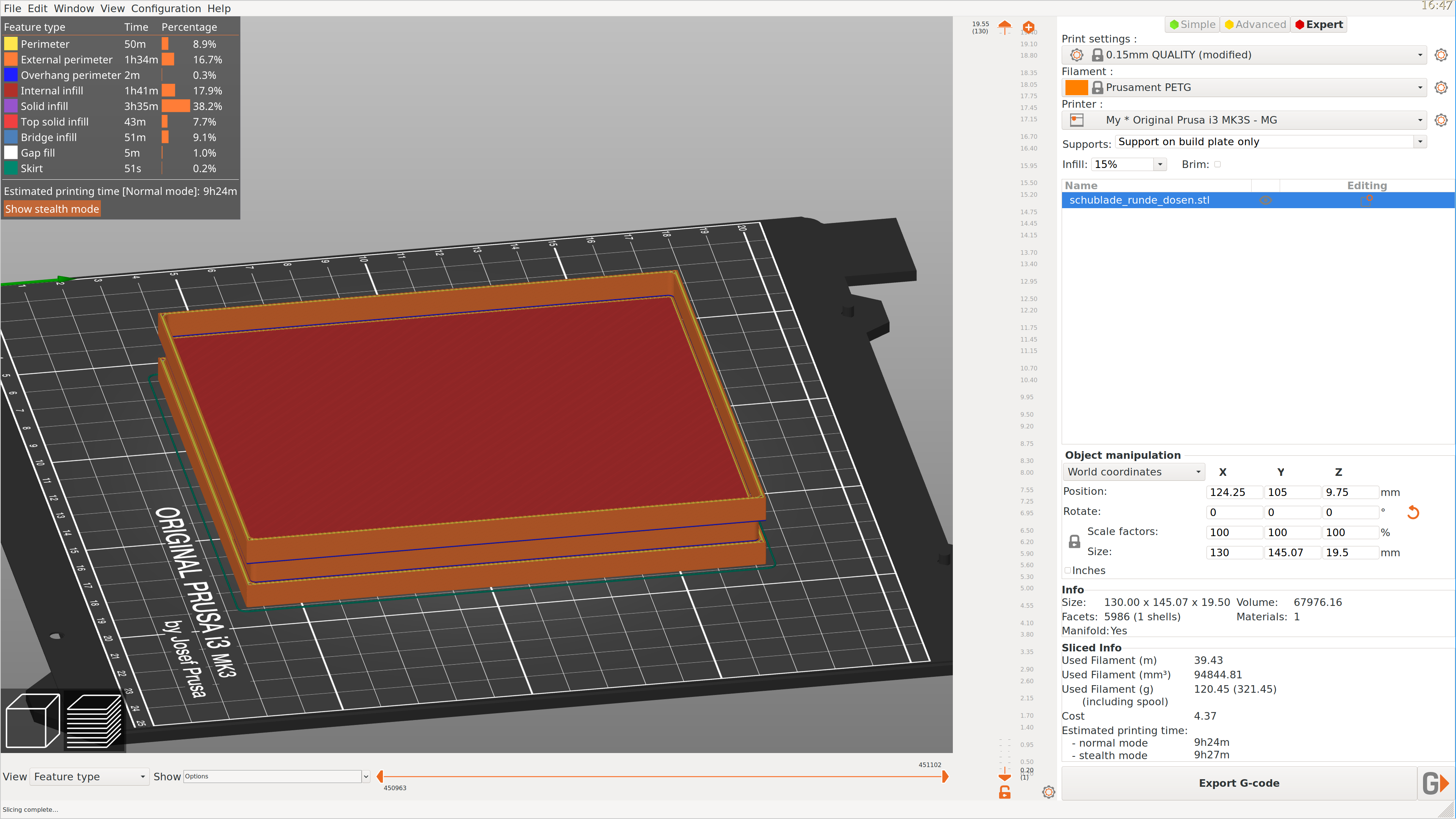Click the Name column header

click(1156, 185)
